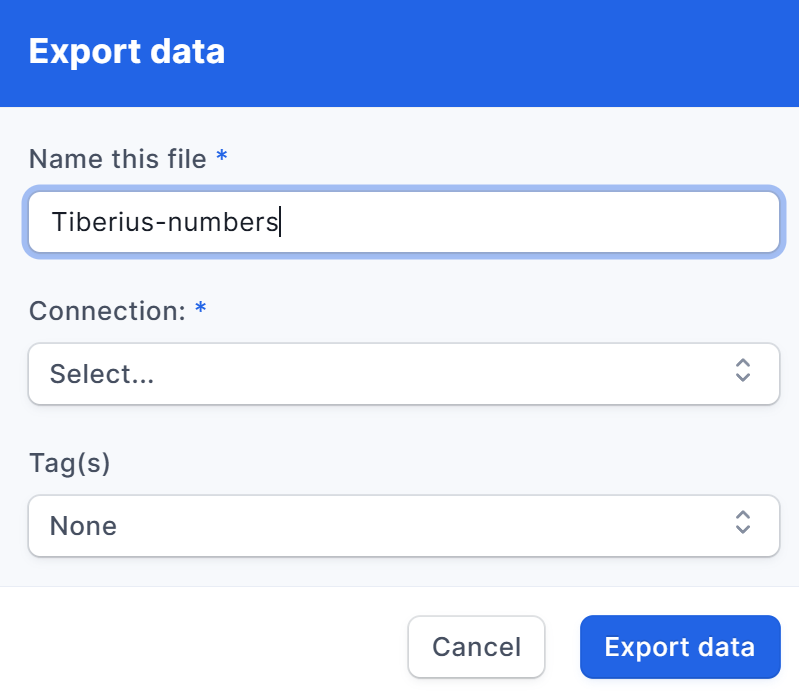The image size is (799, 700).
Task: Choose the 'None' value in Tag(s)
Action: [x=84, y=526]
